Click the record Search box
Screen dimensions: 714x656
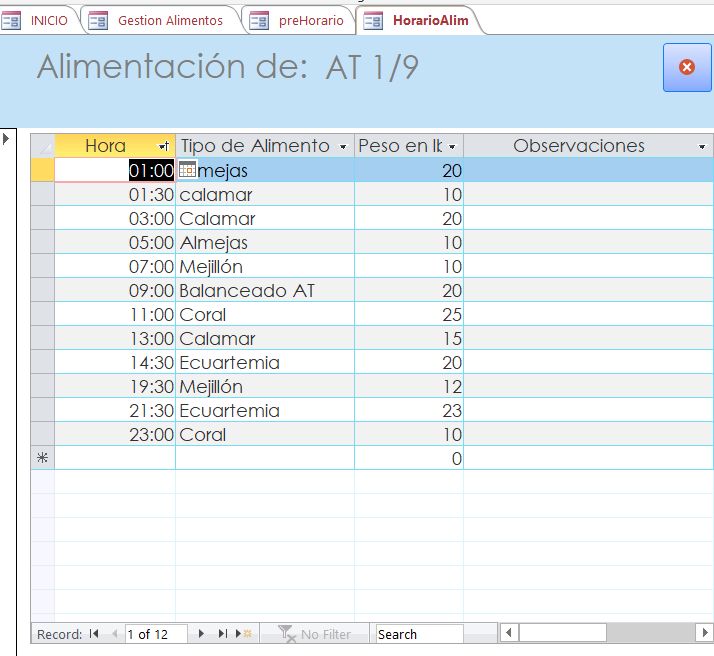click(419, 634)
